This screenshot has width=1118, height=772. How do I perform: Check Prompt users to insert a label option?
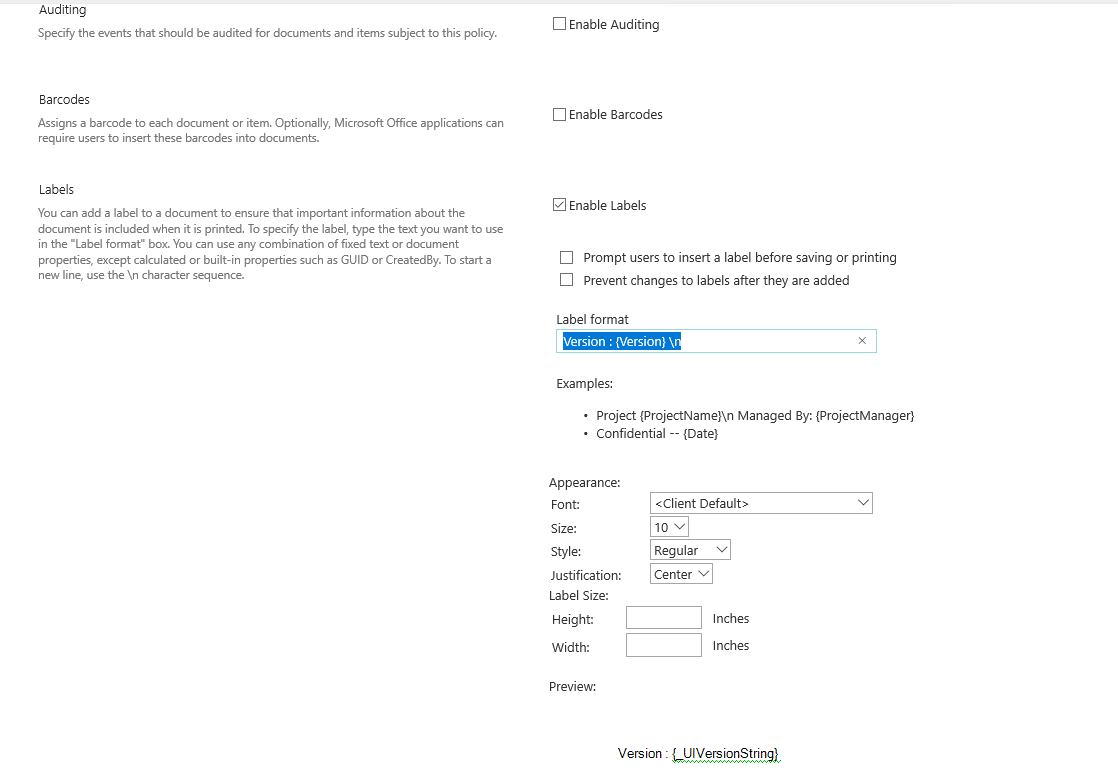click(x=566, y=257)
